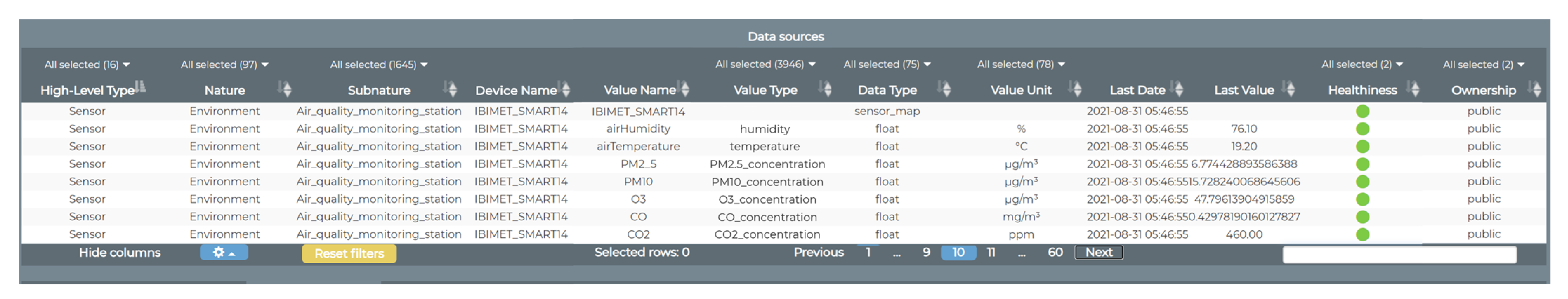
Task: Jump to page 11
Action: 990,252
